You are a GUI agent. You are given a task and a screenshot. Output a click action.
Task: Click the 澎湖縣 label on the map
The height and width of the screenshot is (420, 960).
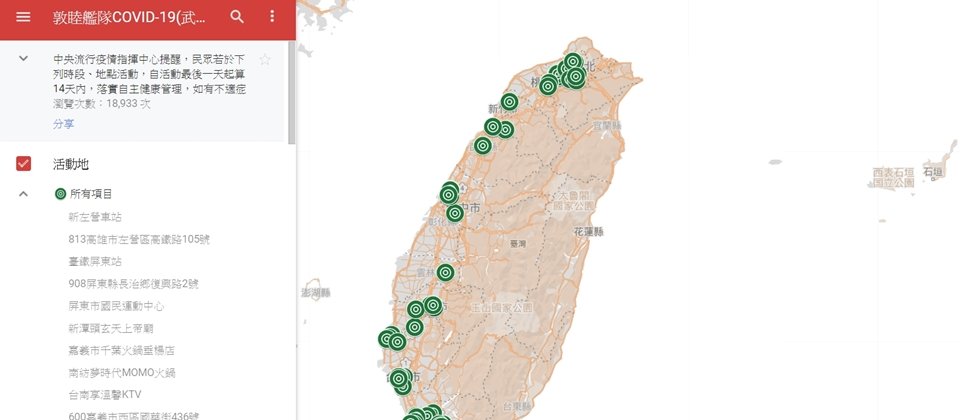(x=316, y=293)
